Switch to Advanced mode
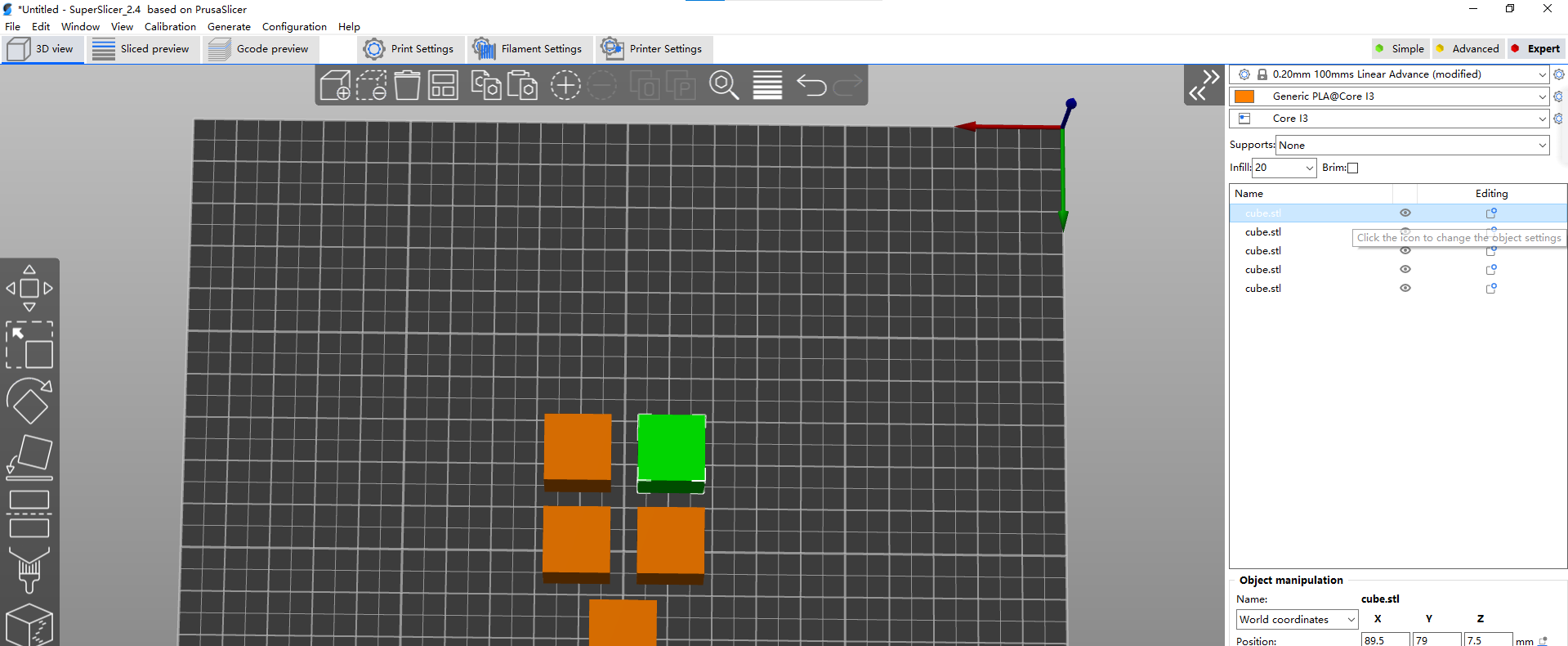Viewport: 1568px width, 646px height. point(1467,49)
